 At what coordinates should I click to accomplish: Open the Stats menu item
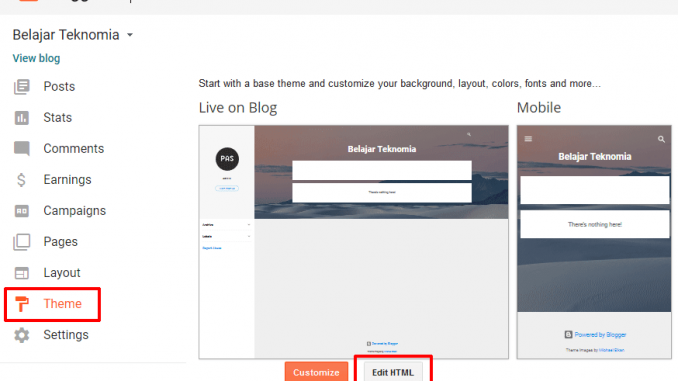(58, 118)
